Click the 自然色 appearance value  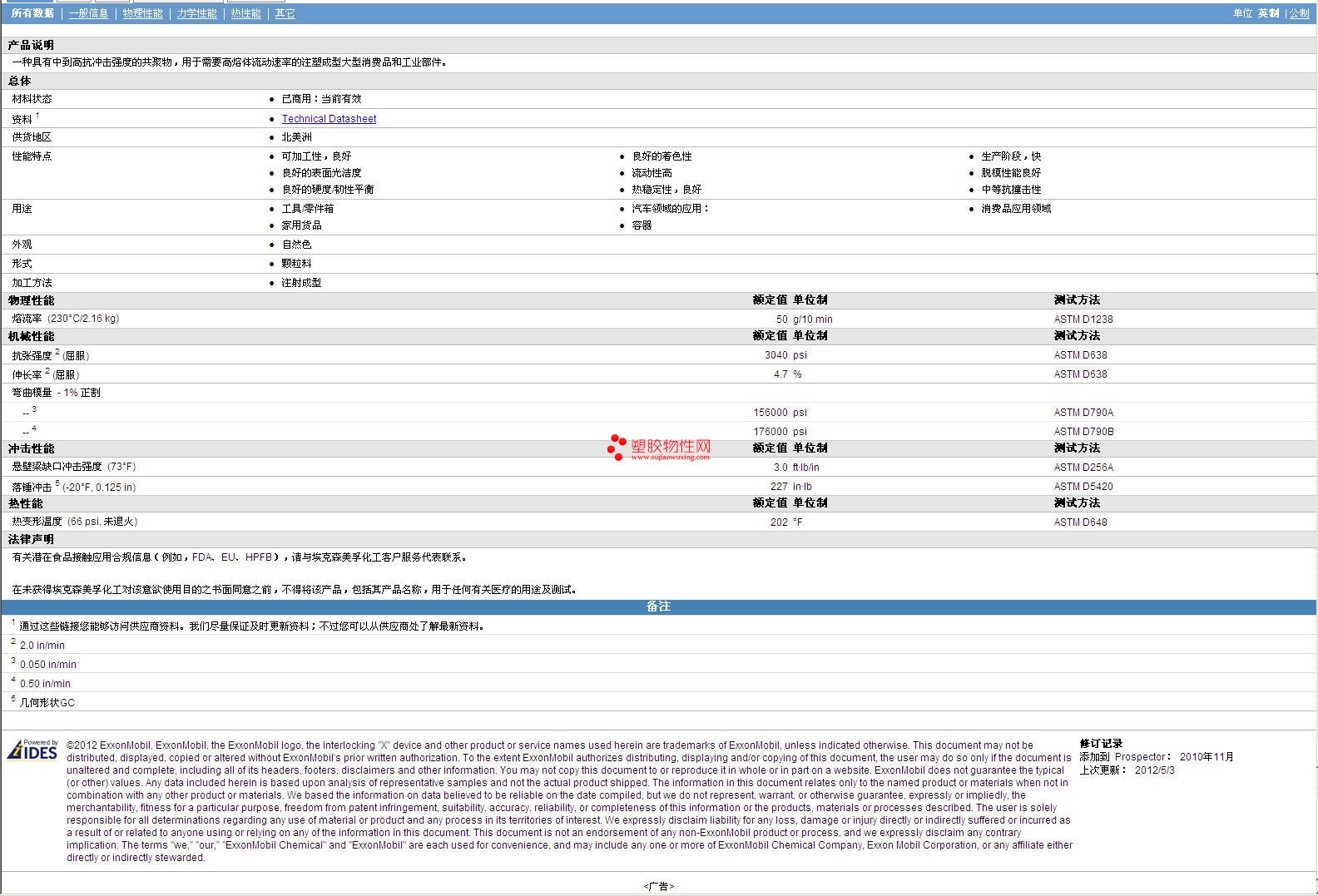[296, 245]
